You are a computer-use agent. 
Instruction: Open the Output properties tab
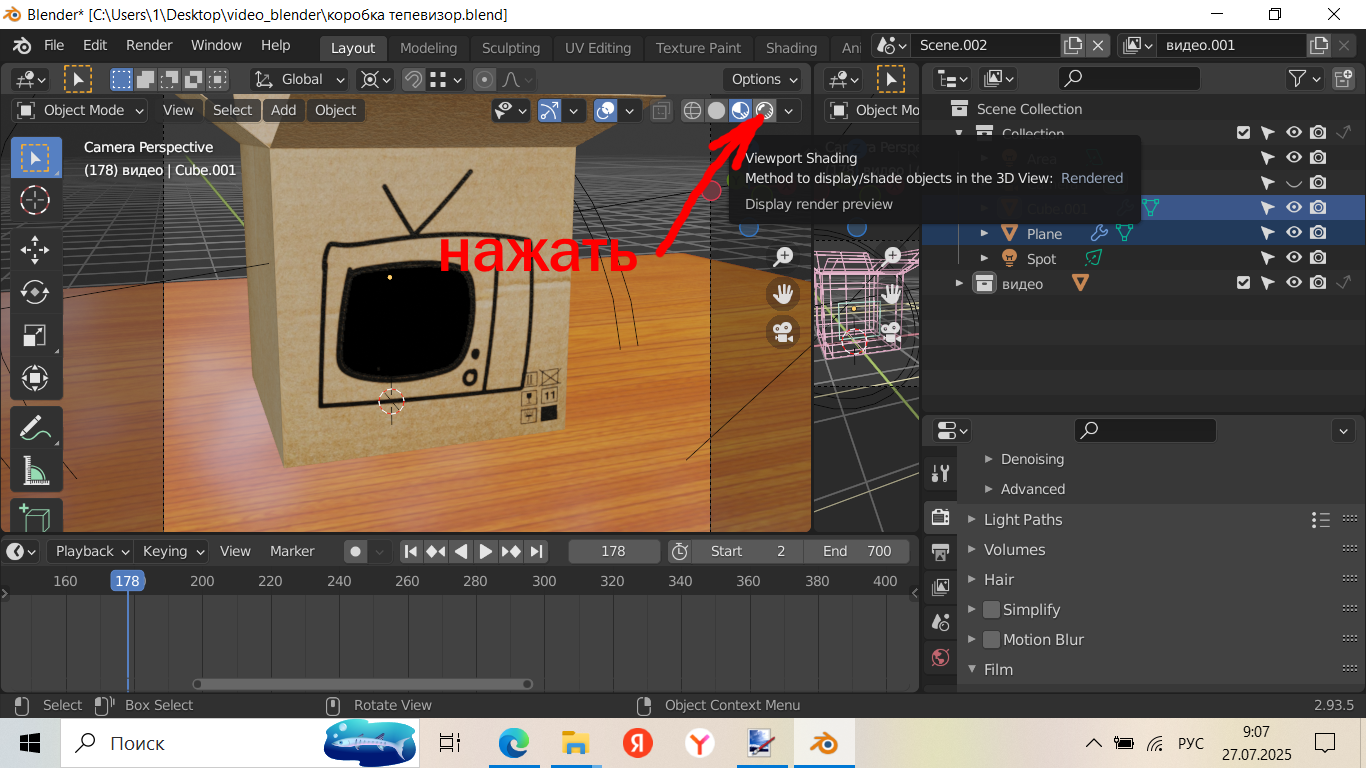(x=940, y=551)
